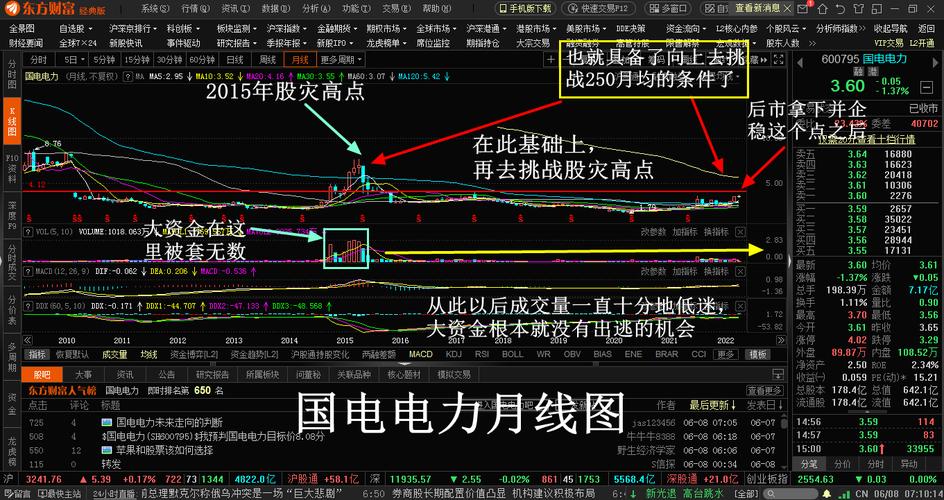944x500 pixels.
Task: Click the settings icon beside MACD indicator label
Action: tap(28, 270)
